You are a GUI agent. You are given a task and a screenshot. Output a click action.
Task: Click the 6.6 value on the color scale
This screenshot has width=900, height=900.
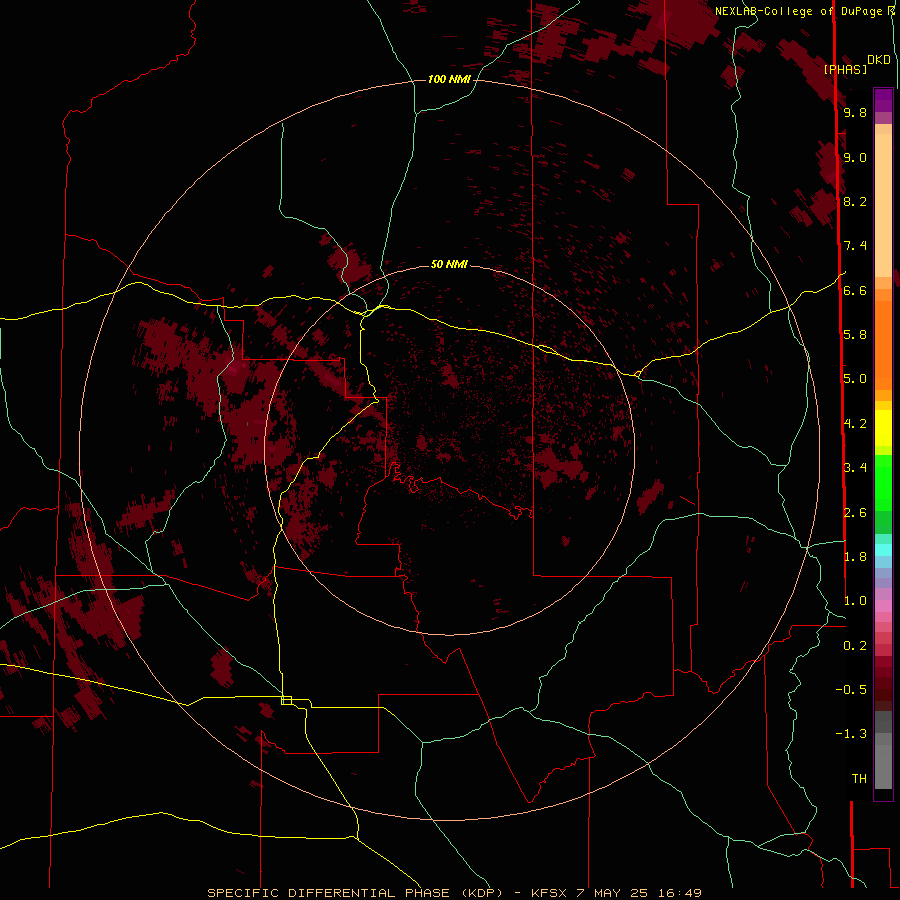tap(855, 290)
